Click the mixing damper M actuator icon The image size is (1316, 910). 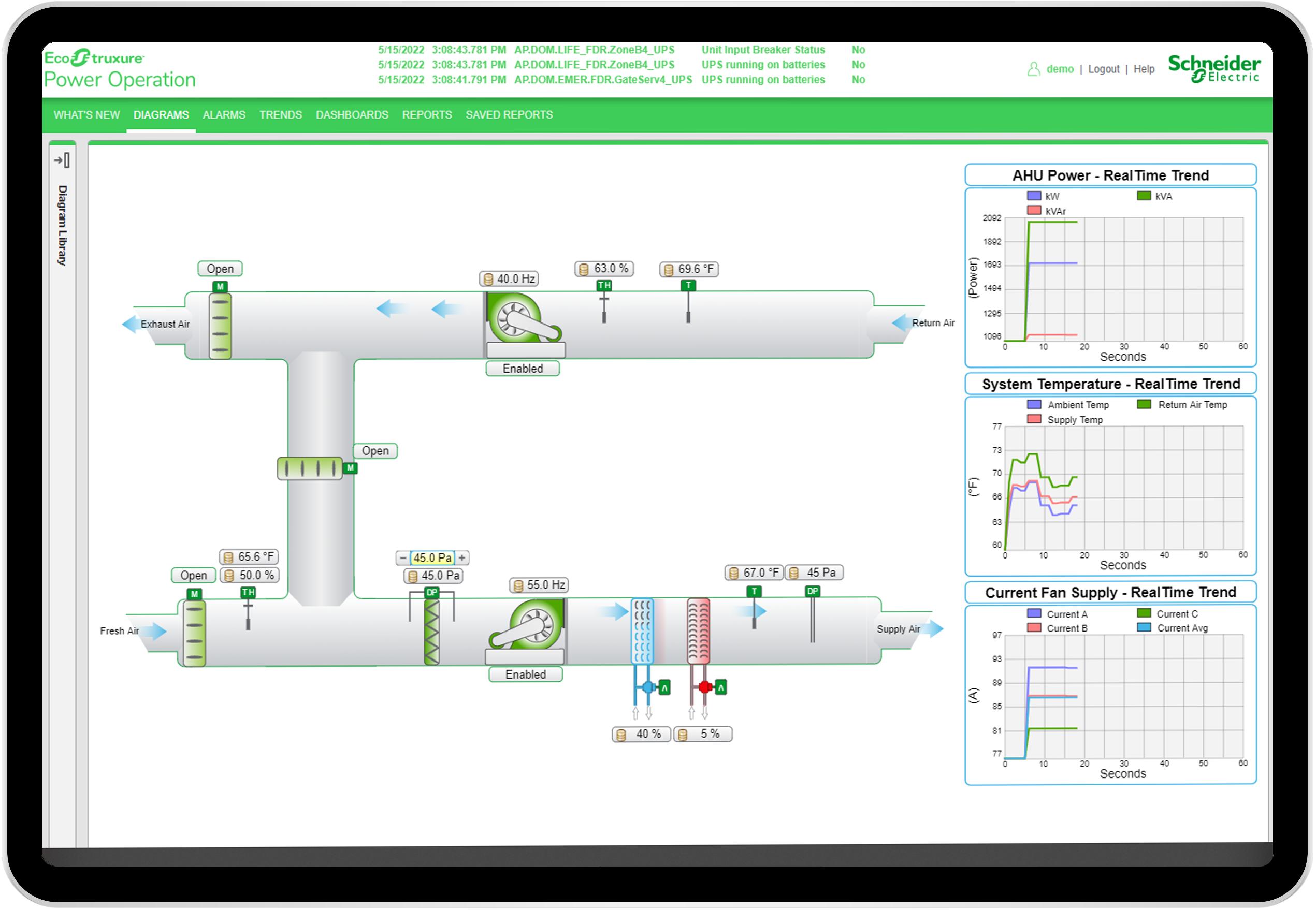(x=350, y=468)
